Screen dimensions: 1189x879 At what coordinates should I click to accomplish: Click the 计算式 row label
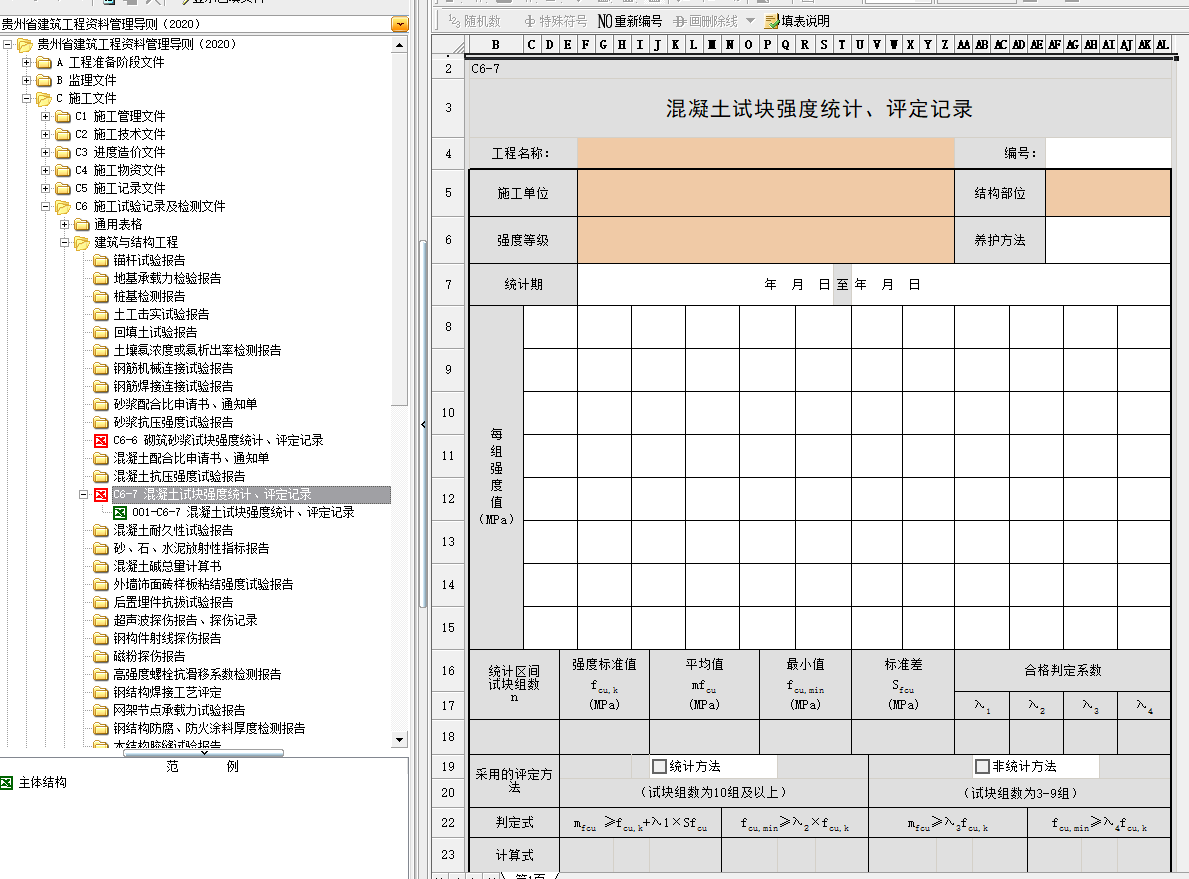tap(514, 855)
